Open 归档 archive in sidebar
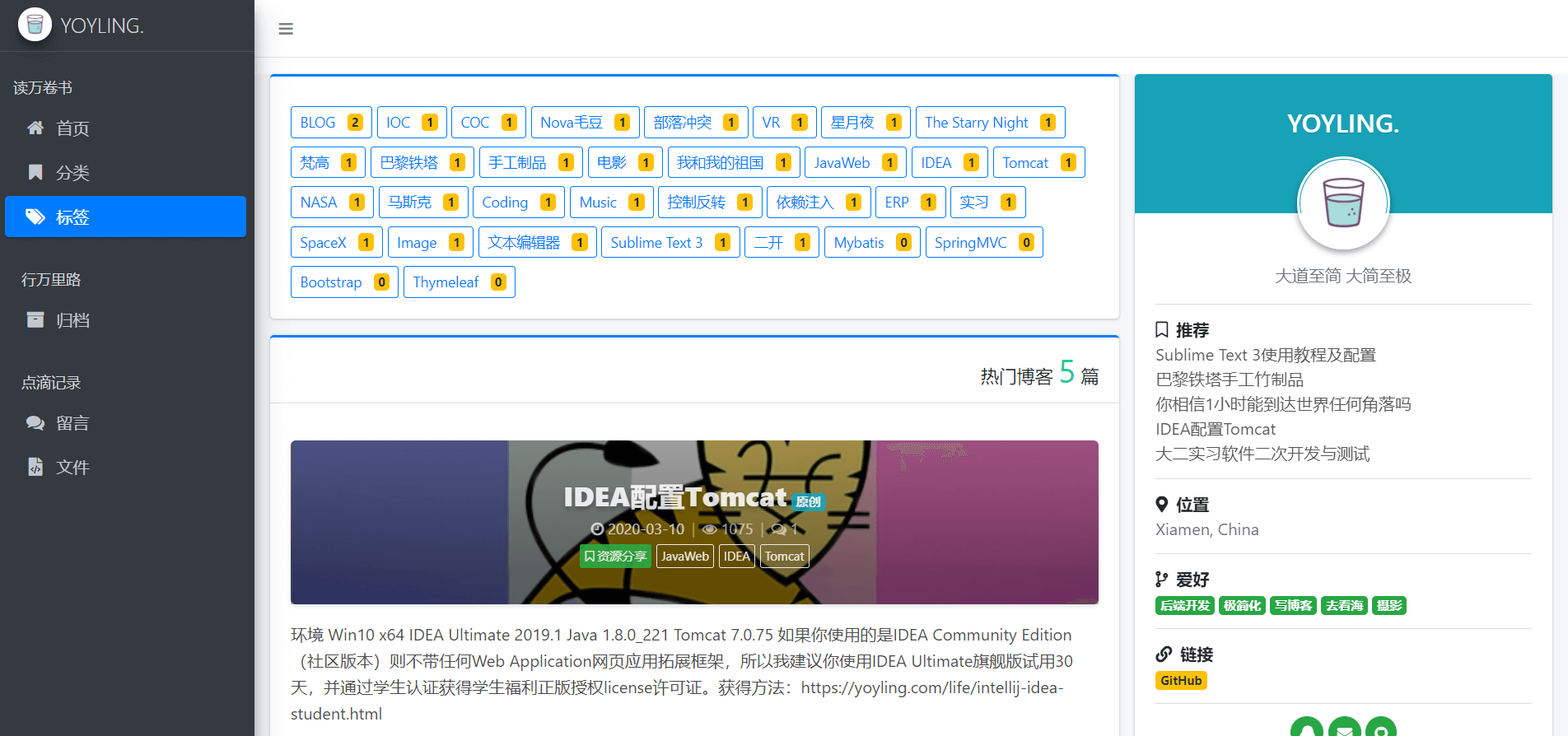The width and height of the screenshot is (1568, 736). coord(126,320)
